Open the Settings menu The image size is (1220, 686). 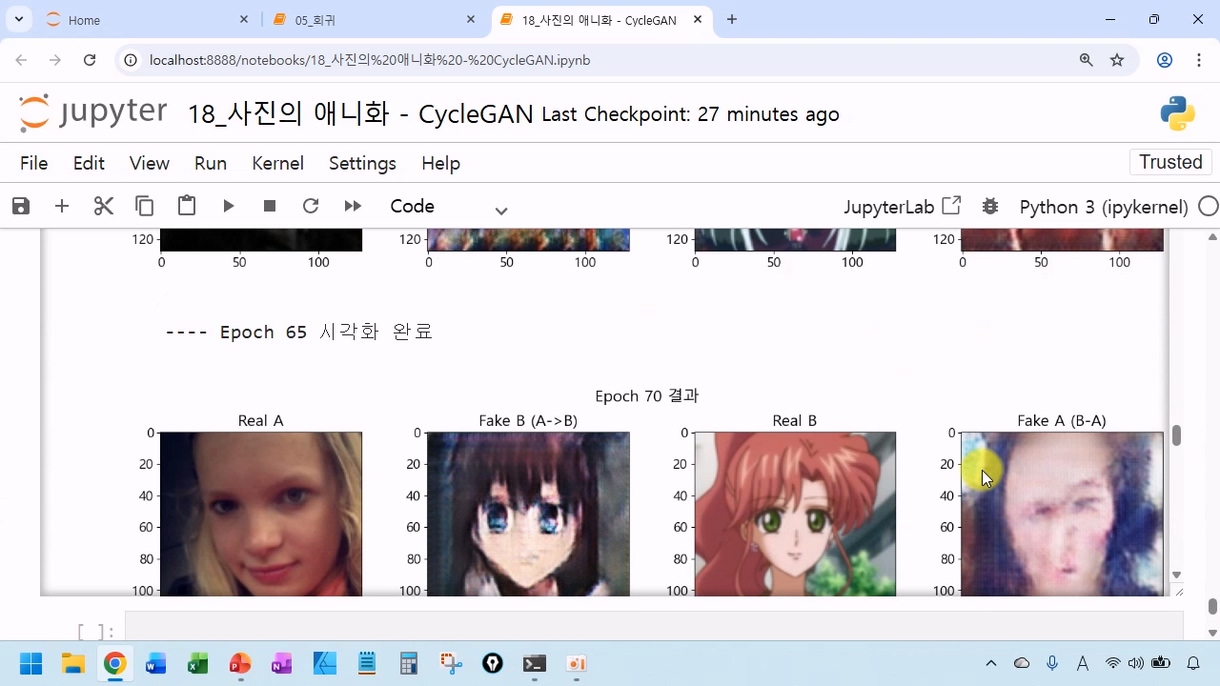[x=362, y=163]
